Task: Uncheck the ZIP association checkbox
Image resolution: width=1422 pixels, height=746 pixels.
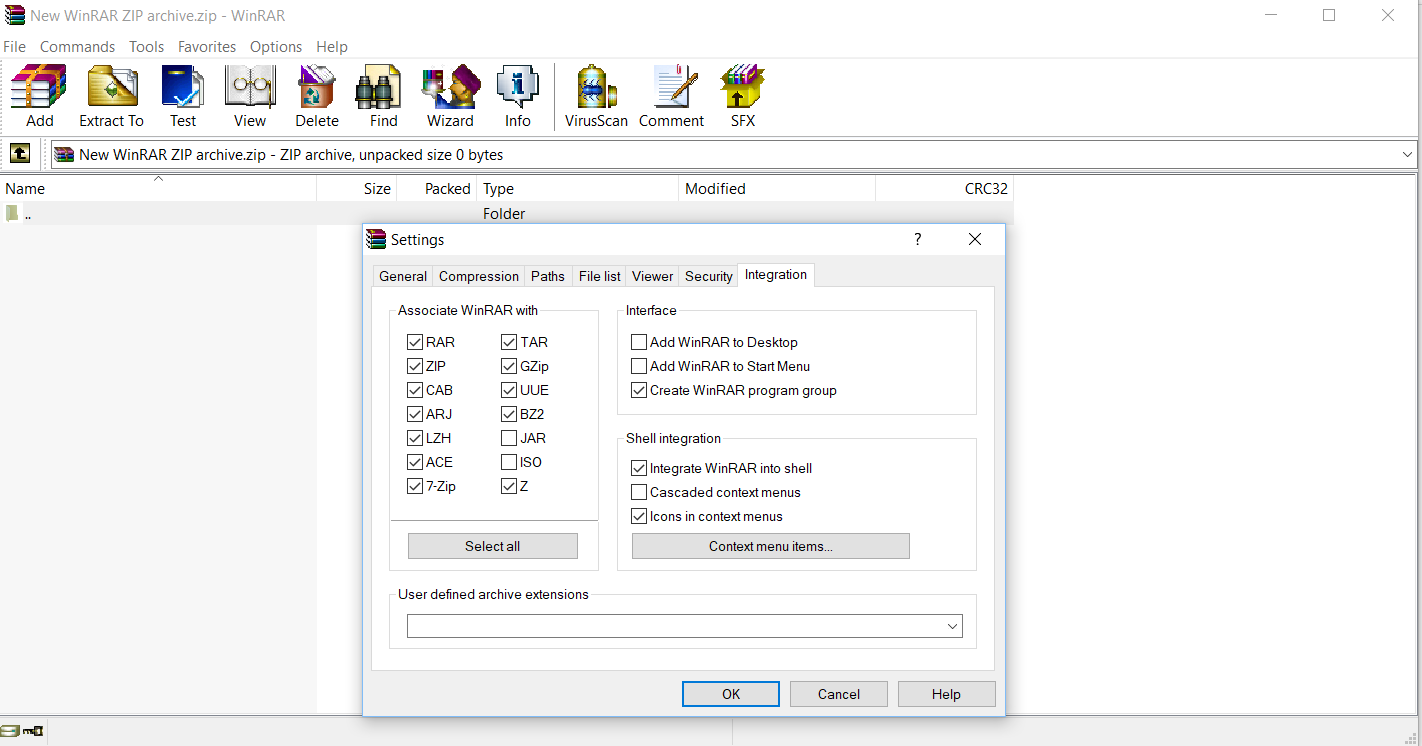Action: click(x=415, y=365)
